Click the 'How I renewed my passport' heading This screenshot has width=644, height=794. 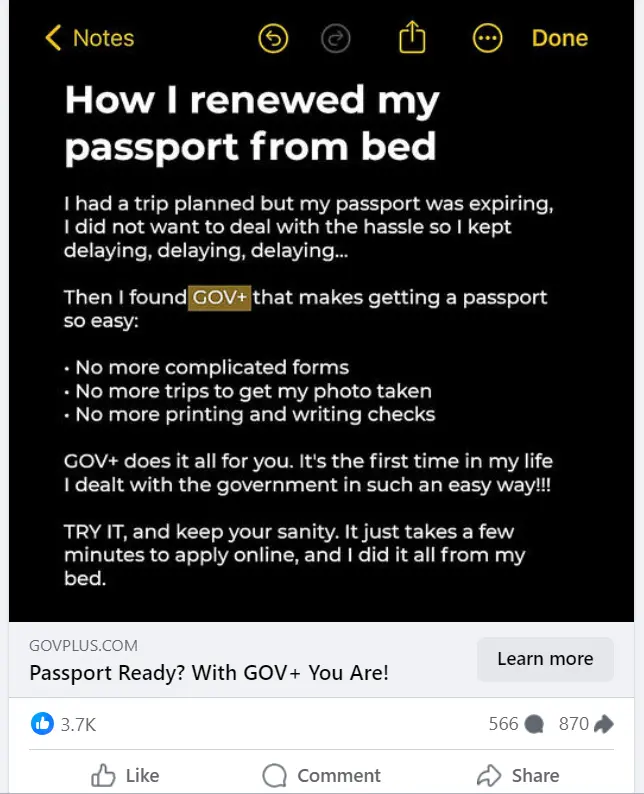tap(252, 123)
